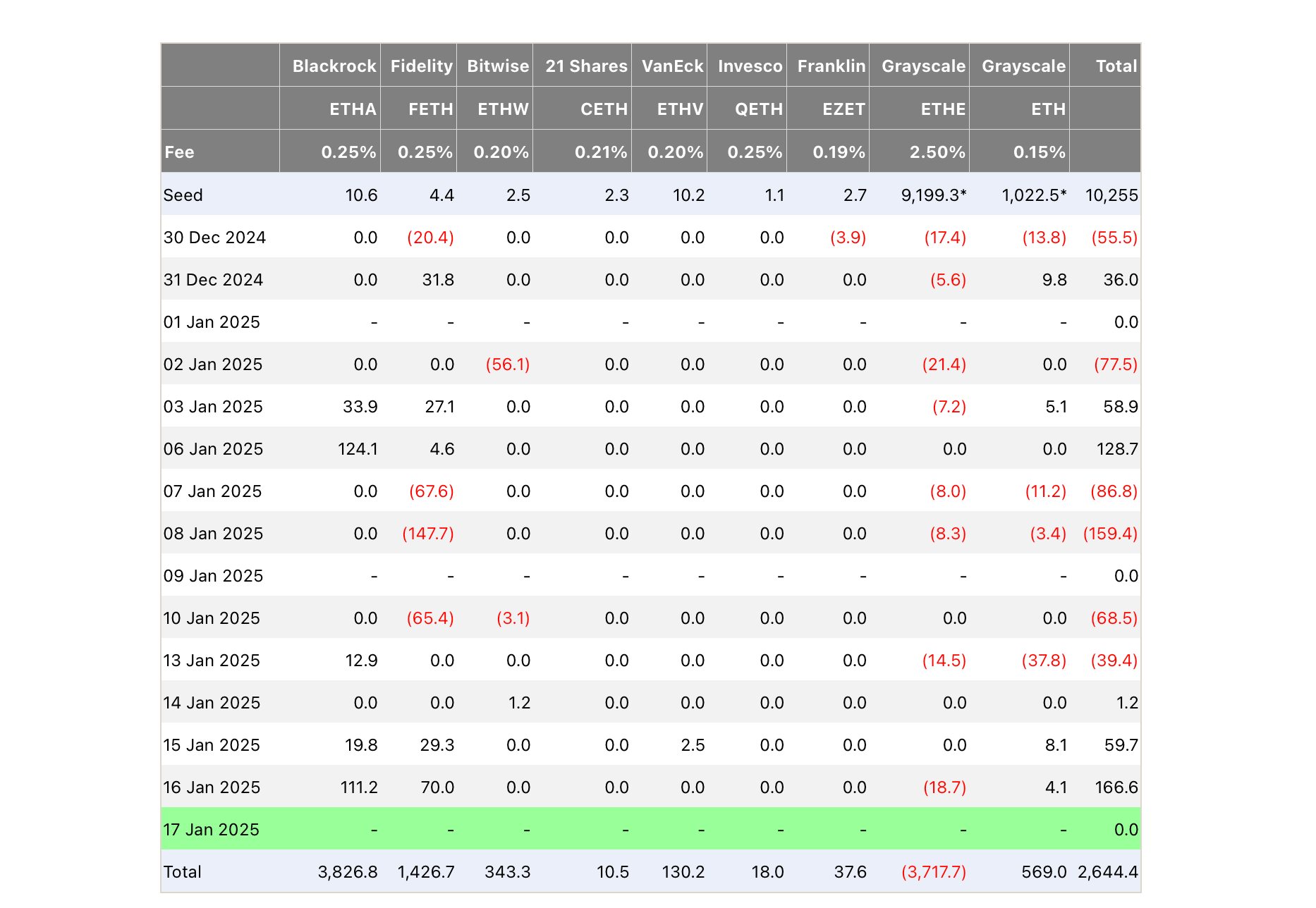Click the 30 Dec 2024 row label

point(214,238)
